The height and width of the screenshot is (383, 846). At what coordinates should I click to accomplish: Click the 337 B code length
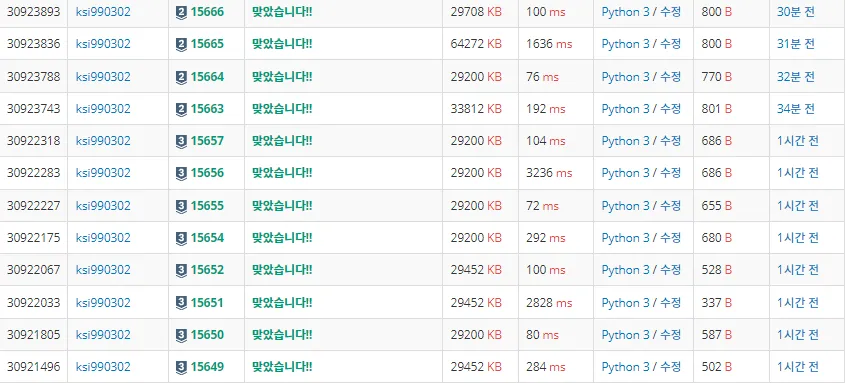(717, 303)
